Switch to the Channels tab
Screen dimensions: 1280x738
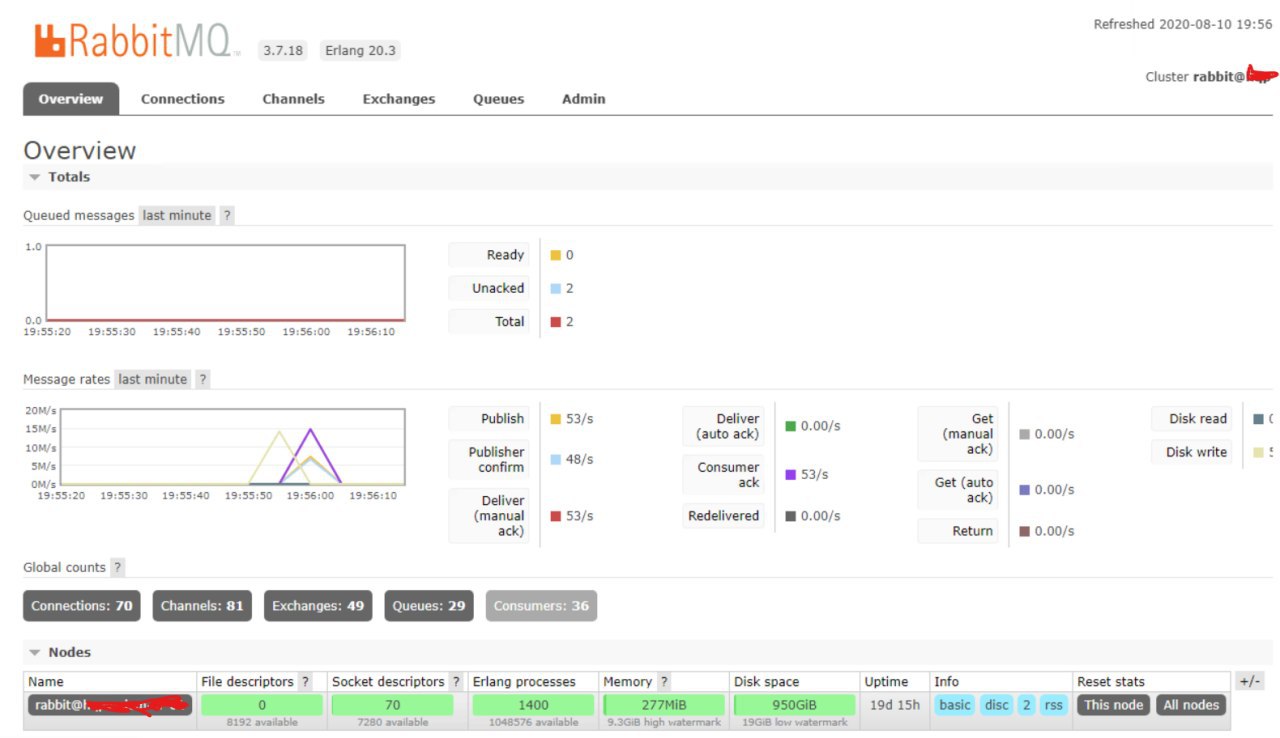click(x=293, y=99)
